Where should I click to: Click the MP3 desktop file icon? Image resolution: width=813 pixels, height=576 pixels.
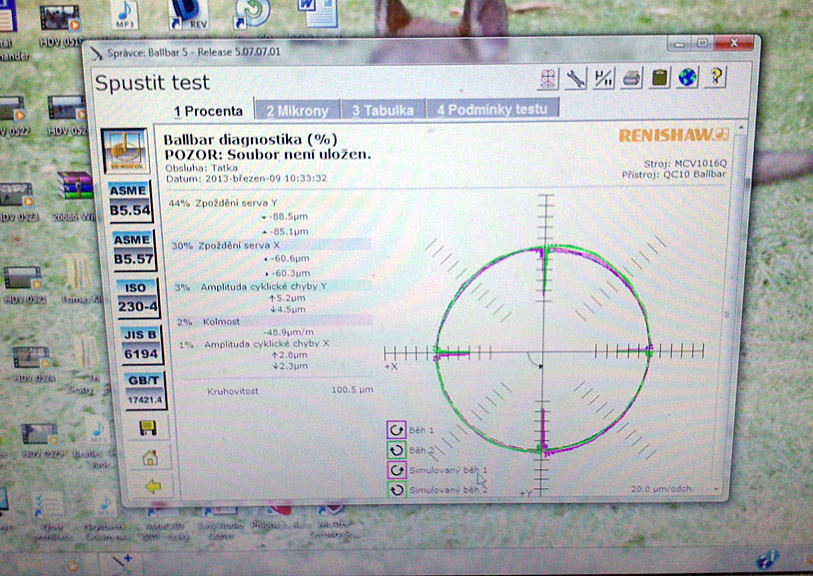pyautogui.click(x=124, y=13)
